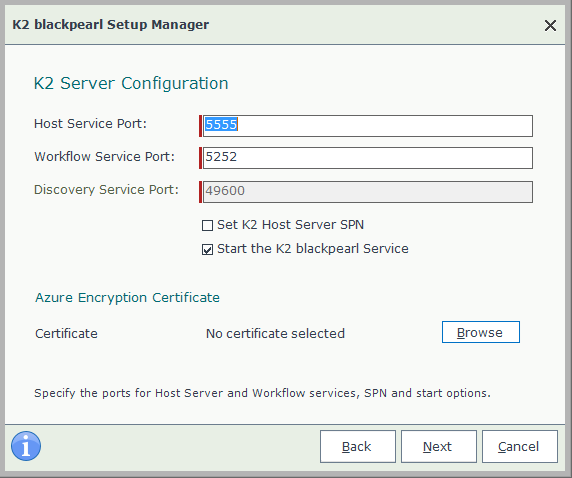Focus the Workflow Service Port field
The height and width of the screenshot is (478, 572).
click(x=367, y=158)
